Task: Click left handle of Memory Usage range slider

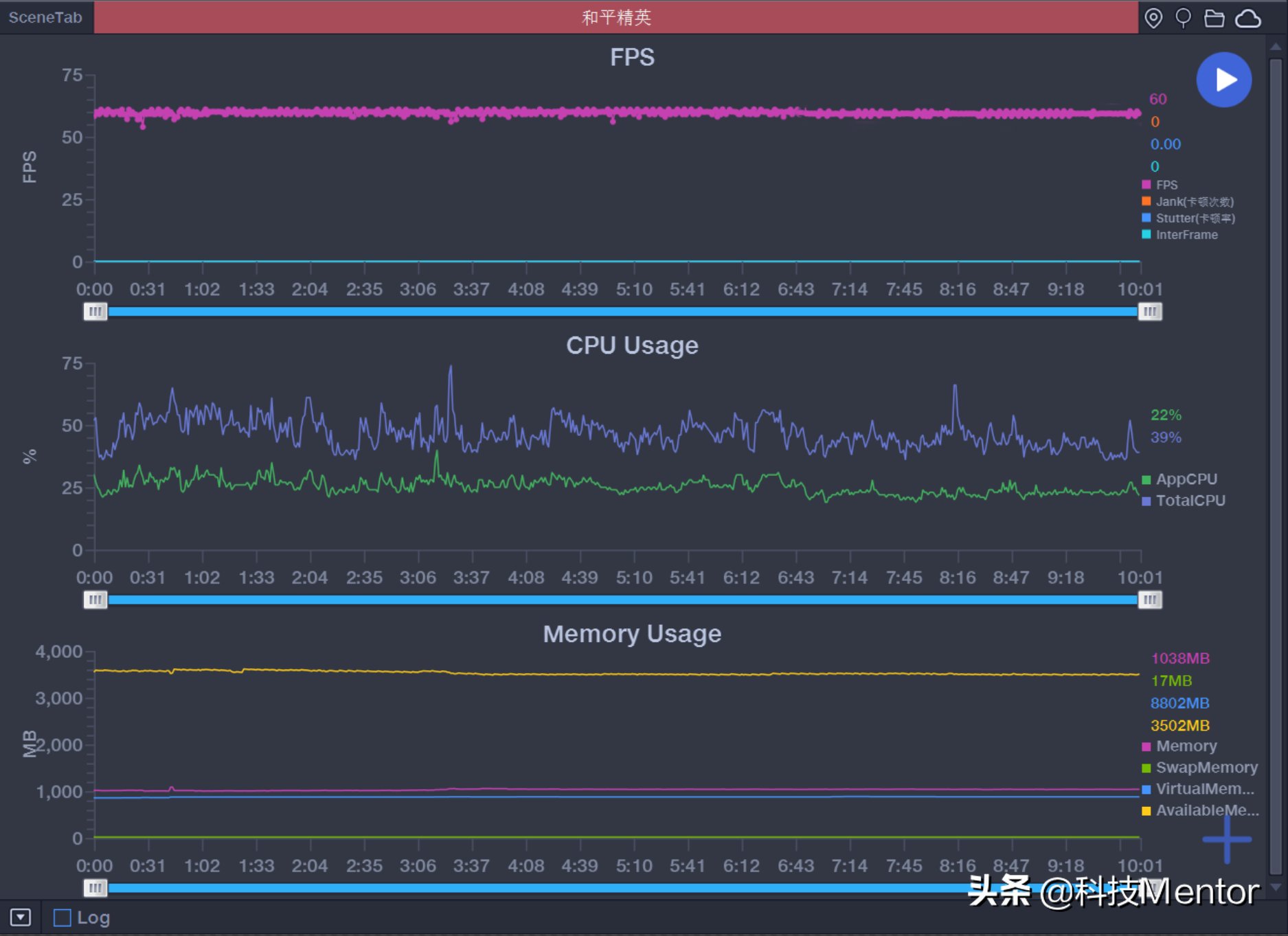Action: click(95, 888)
